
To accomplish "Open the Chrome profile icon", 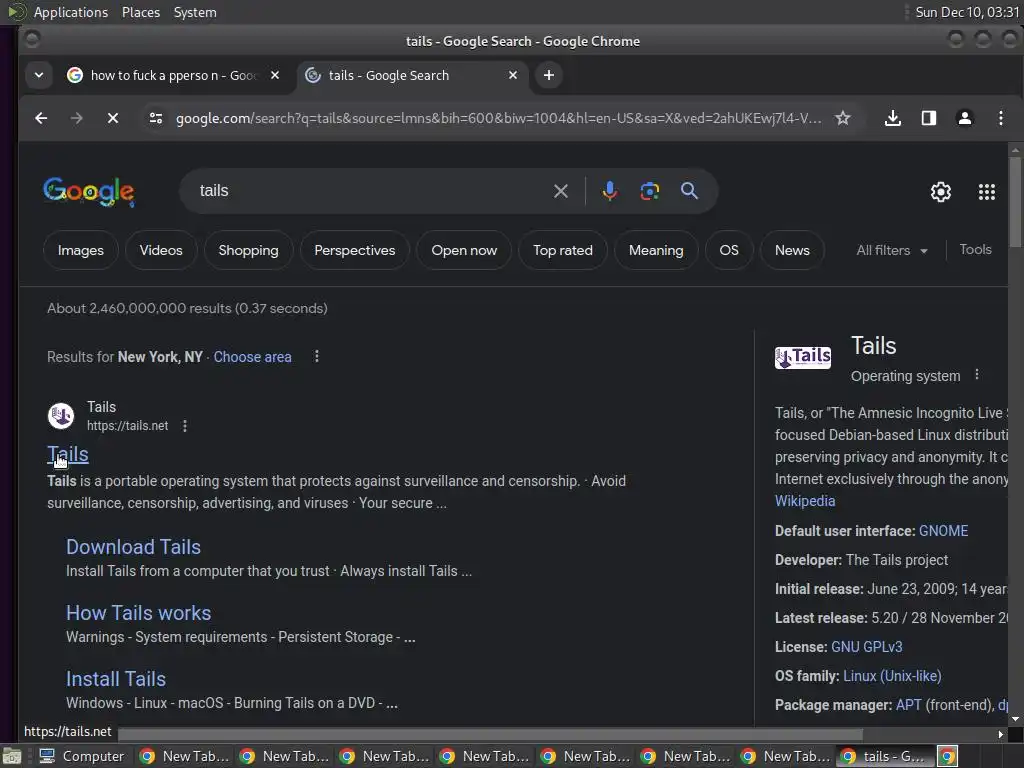I will (965, 118).
